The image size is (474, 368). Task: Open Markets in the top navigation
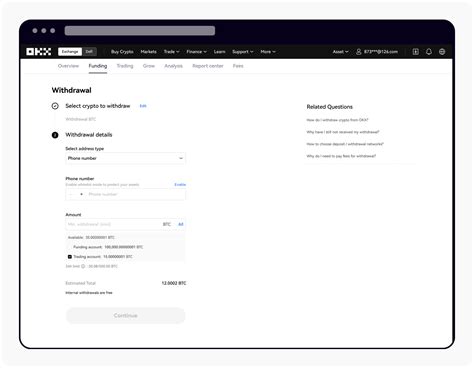click(148, 52)
